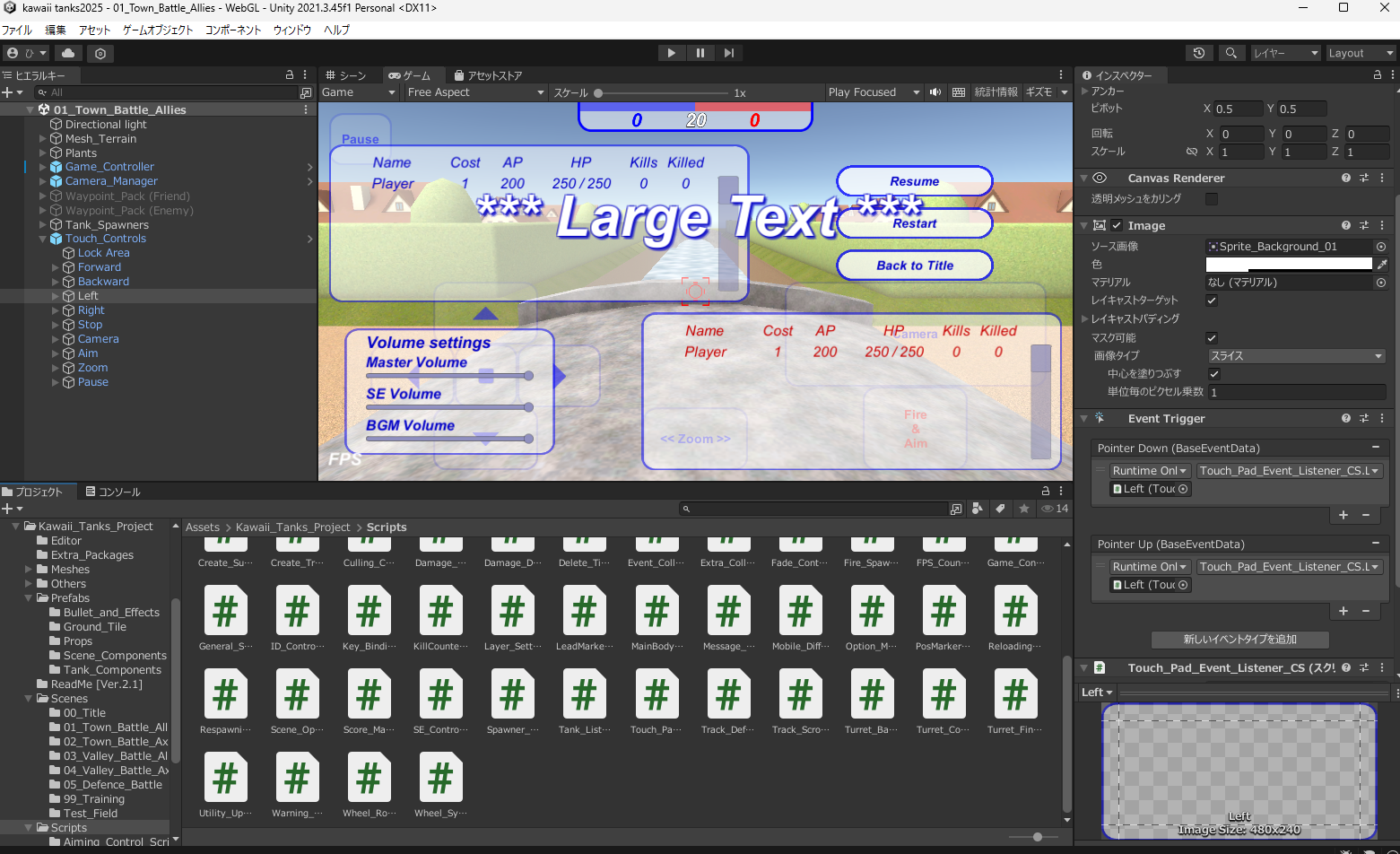Switch to the Scene tab
The height and width of the screenshot is (854, 1400).
pyautogui.click(x=346, y=75)
